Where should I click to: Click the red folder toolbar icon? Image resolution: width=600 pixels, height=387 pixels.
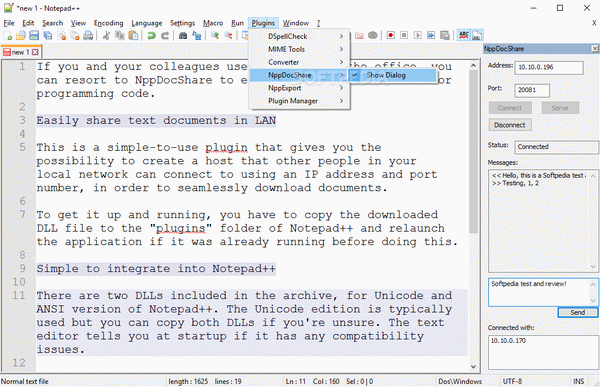pyautogui.click(x=359, y=35)
